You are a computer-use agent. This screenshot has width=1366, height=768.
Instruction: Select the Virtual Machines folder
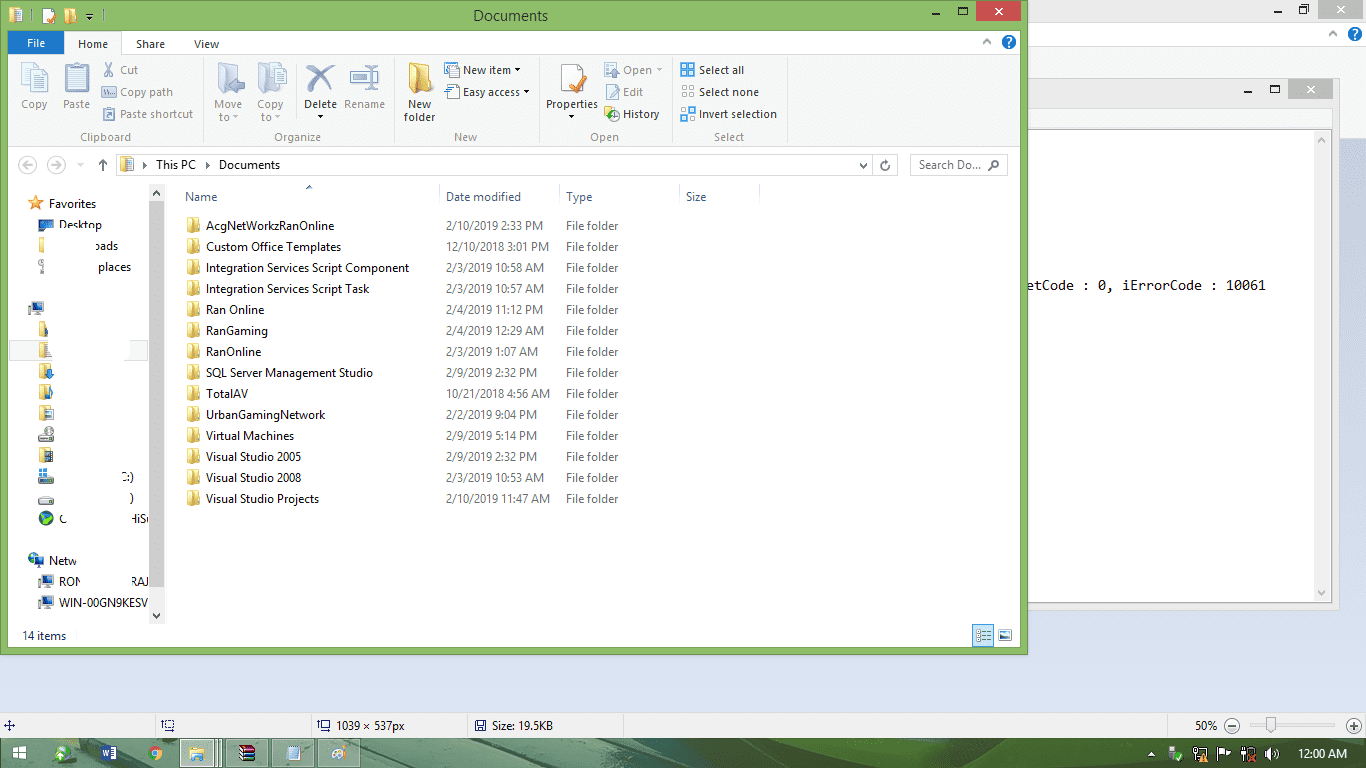tap(250, 436)
